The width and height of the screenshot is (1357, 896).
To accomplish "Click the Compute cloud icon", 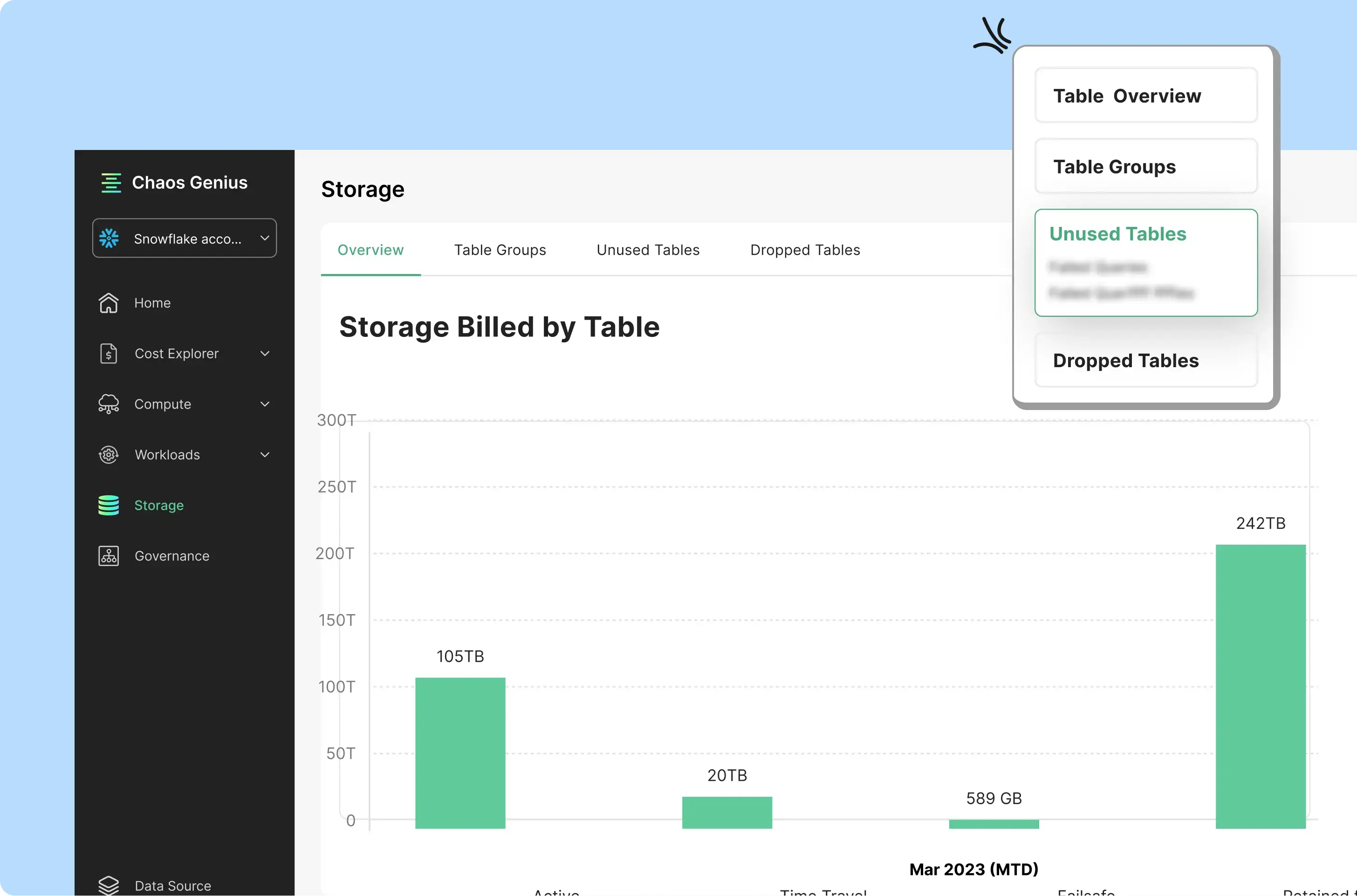I will point(109,404).
